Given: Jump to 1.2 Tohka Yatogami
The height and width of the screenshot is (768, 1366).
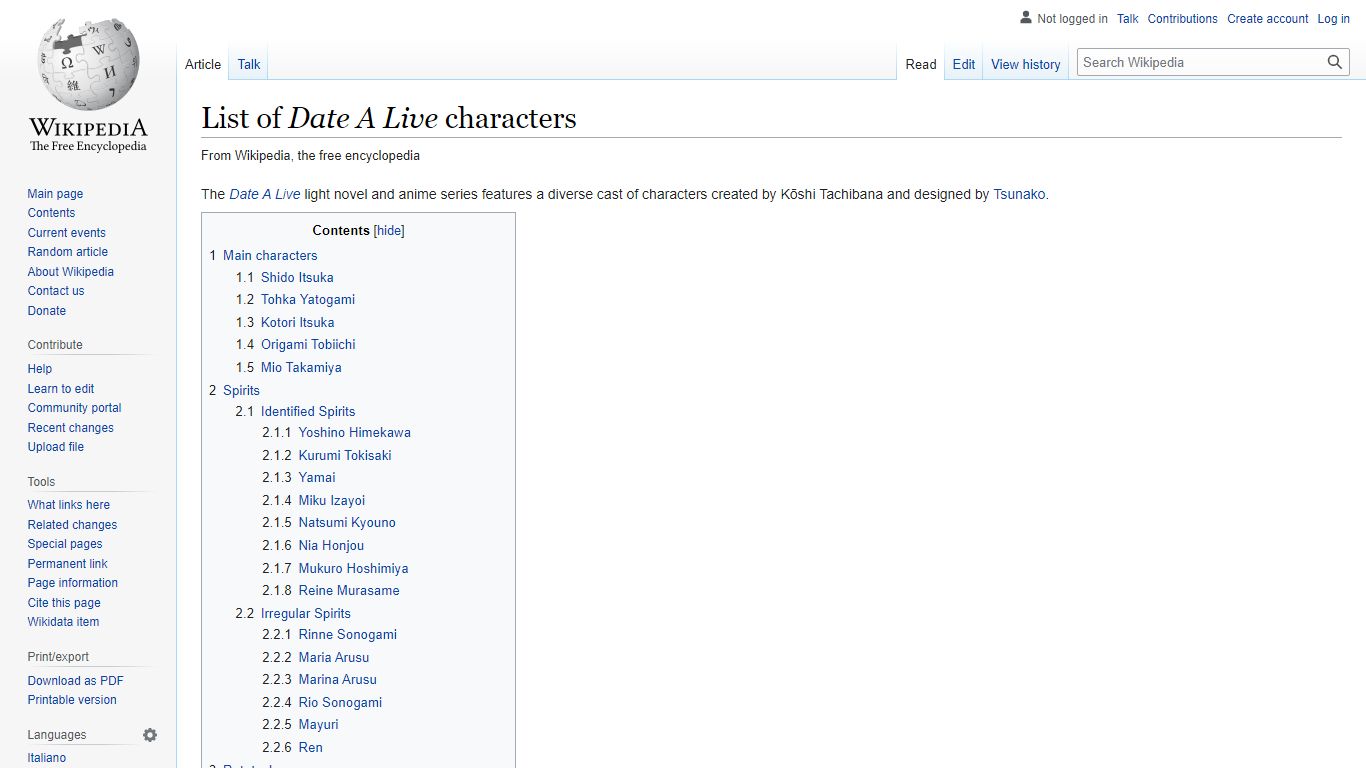Looking at the screenshot, I should point(295,299).
